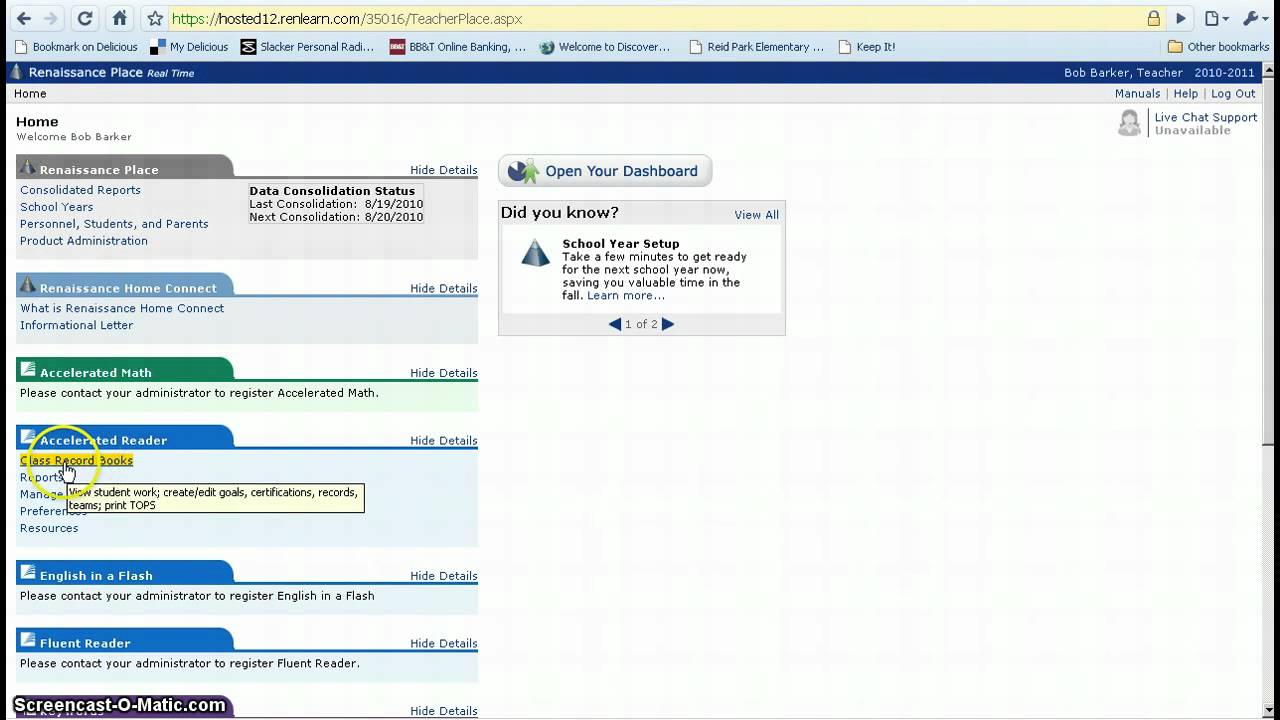The height and width of the screenshot is (720, 1280).
Task: Open What is Renaissance Home Connect
Action: tap(122, 308)
